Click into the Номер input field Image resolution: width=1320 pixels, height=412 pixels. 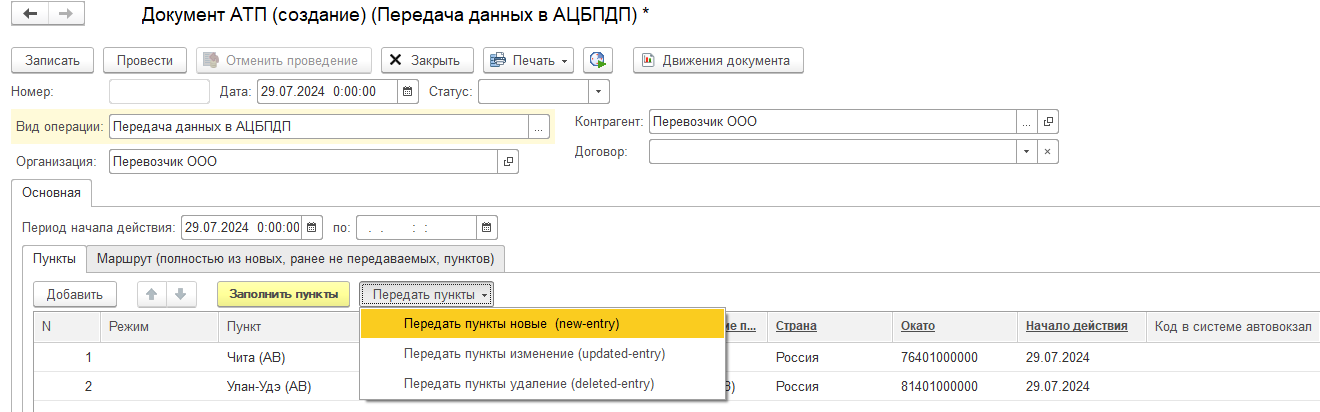coord(156,92)
